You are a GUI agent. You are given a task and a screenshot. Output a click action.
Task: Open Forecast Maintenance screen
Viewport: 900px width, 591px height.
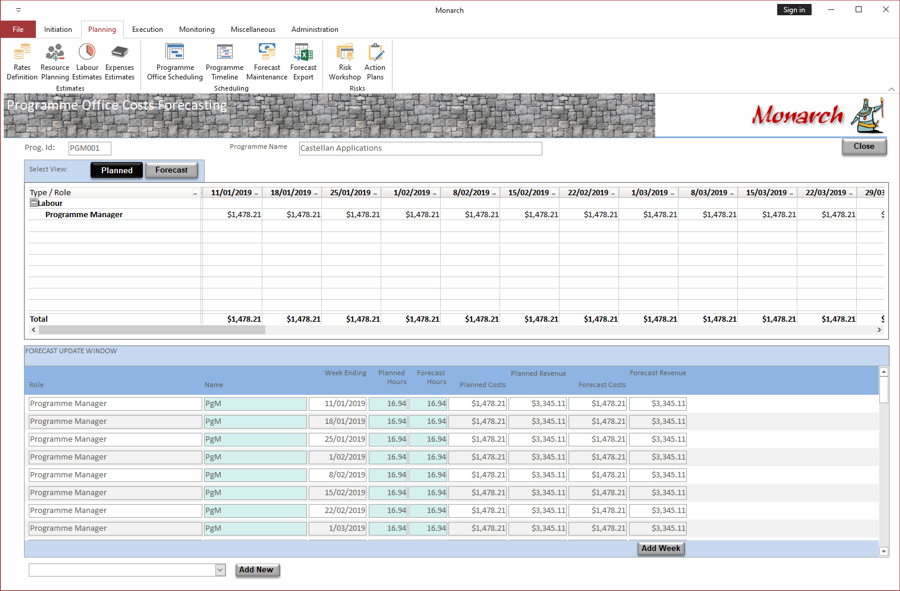[x=267, y=62]
